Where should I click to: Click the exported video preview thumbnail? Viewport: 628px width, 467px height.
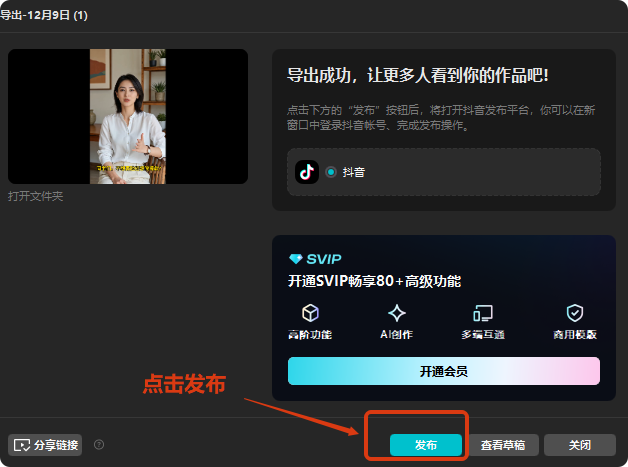[128, 117]
